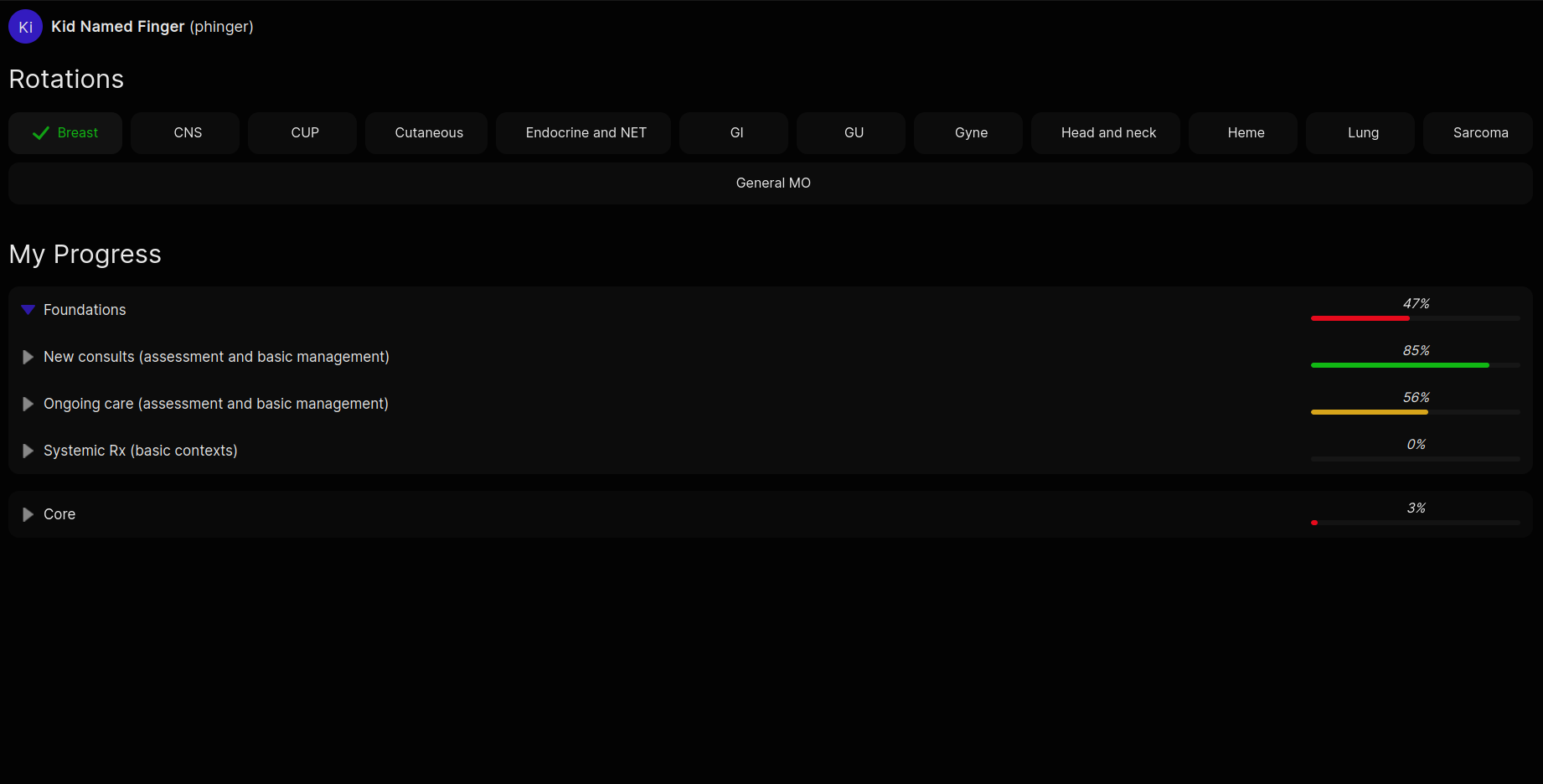Click the Rotations heading

click(66, 79)
